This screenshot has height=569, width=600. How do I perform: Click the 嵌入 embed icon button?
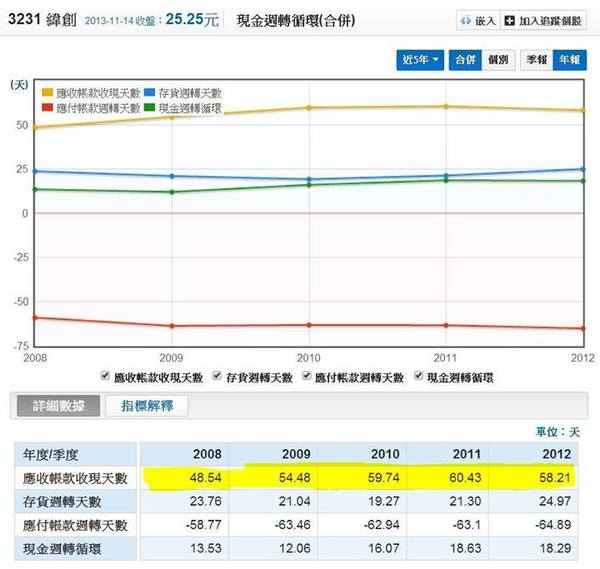pyautogui.click(x=464, y=20)
